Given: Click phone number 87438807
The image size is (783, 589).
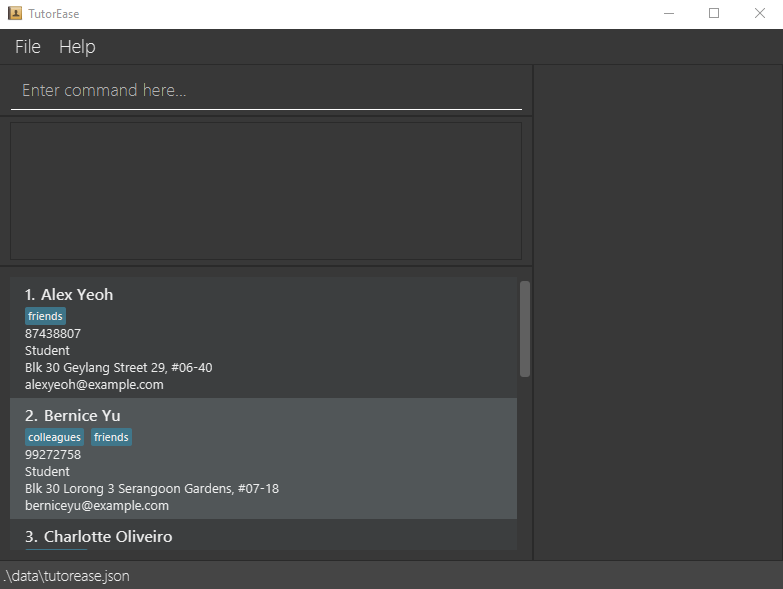Looking at the screenshot, I should (53, 333).
